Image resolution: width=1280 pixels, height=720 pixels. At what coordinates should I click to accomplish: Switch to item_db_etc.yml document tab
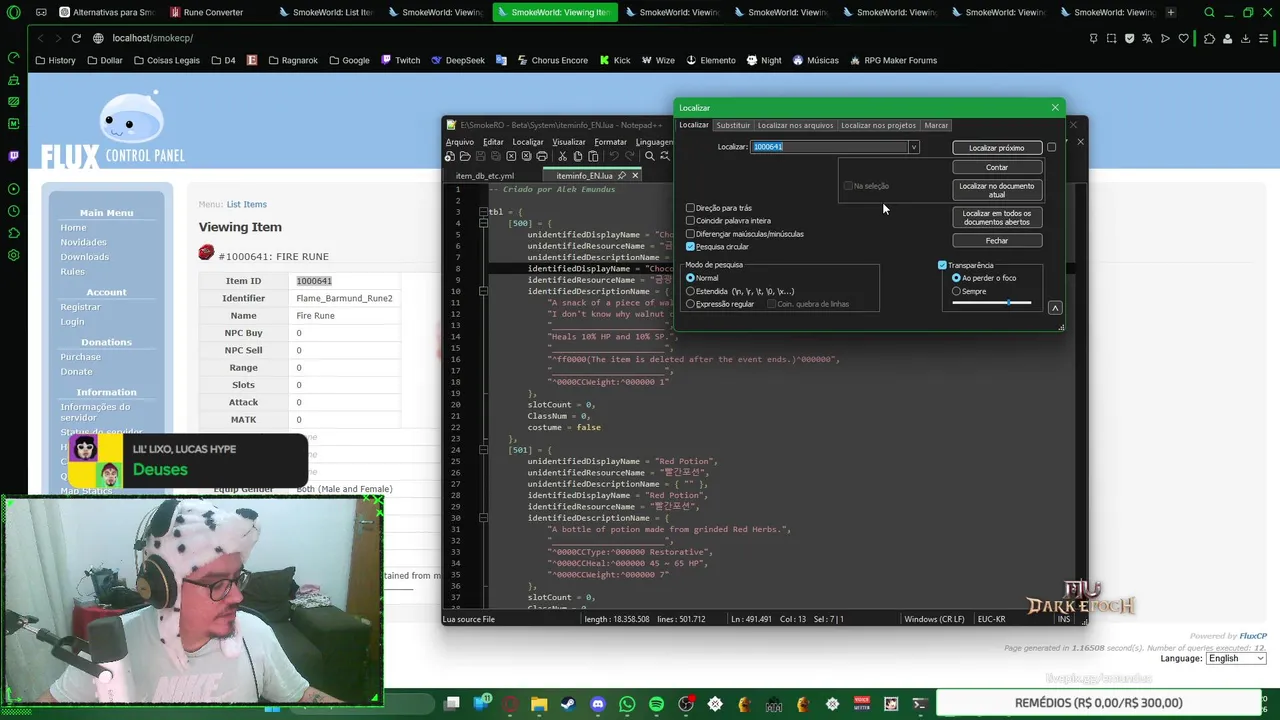coord(485,176)
